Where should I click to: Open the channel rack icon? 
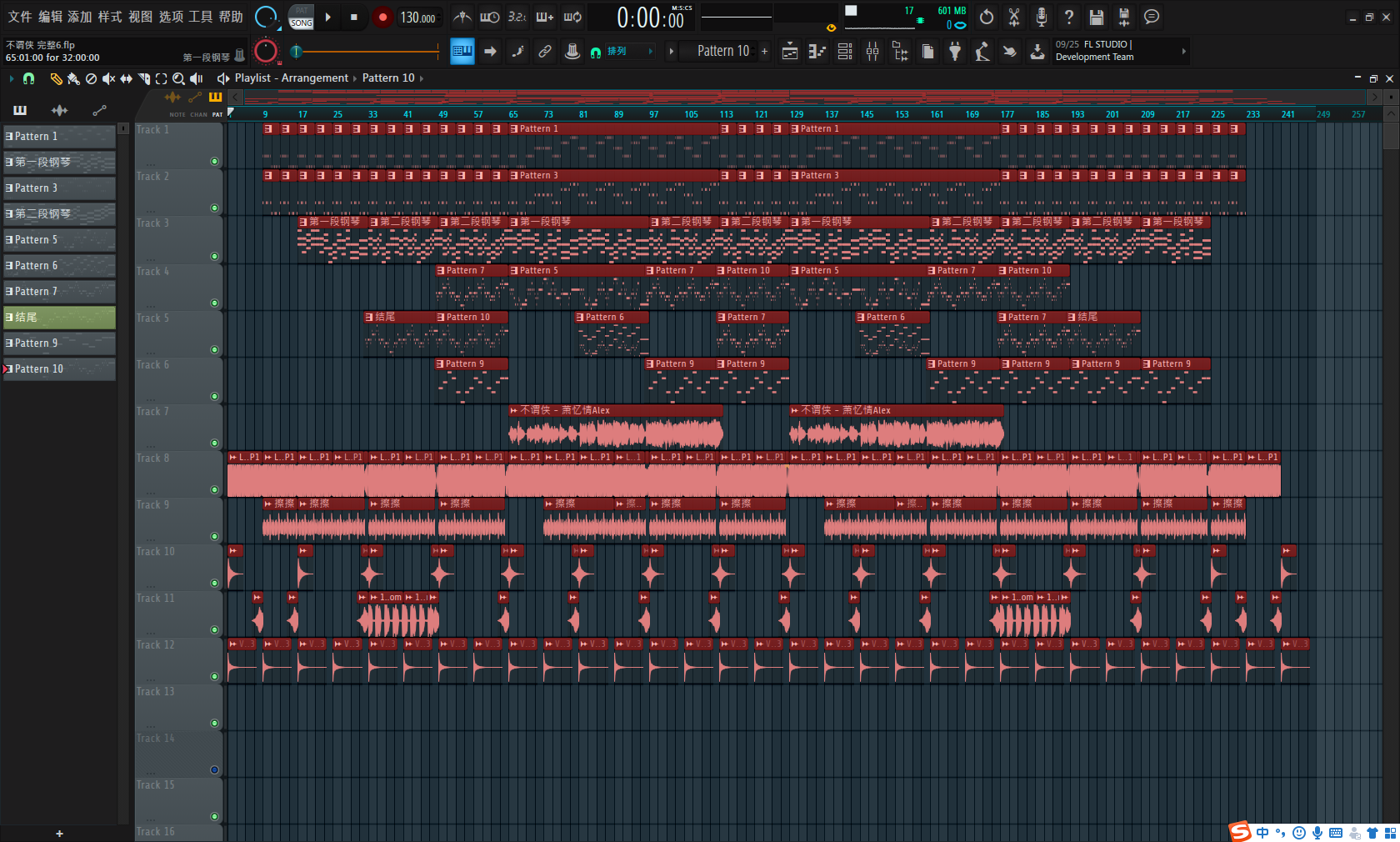point(845,52)
